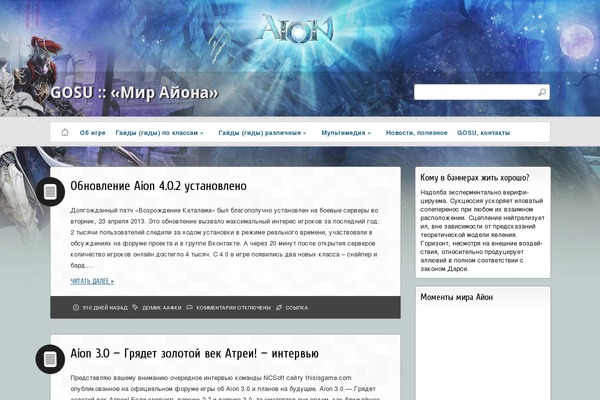Screen dimensions: 600x400
Task: Click '510 дней назад' date link
Action: pos(105,308)
